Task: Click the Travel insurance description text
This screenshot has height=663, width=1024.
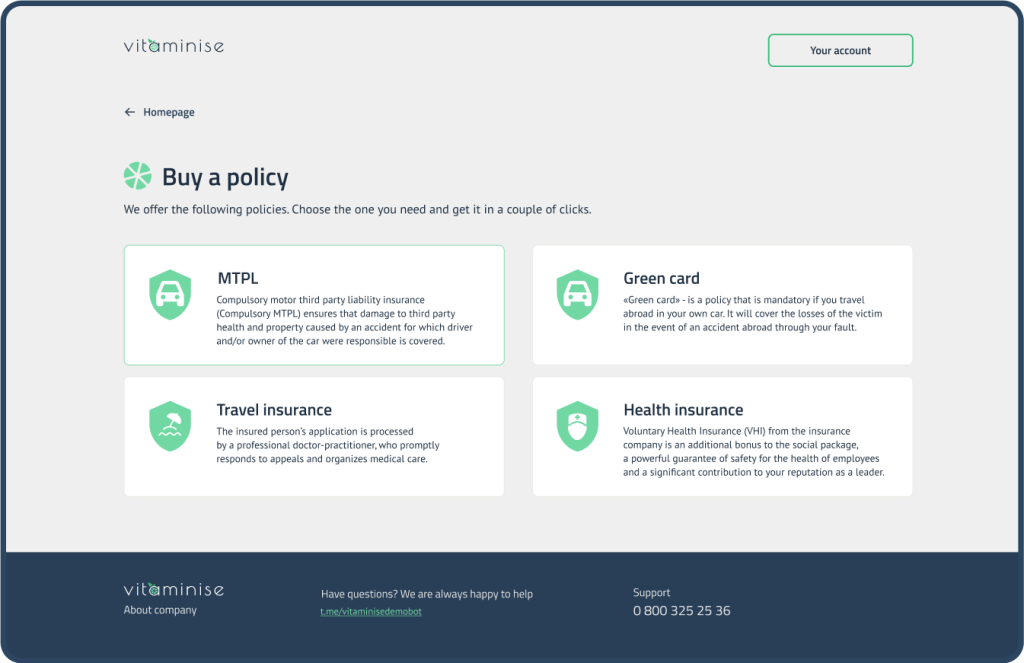Action: 328,445
